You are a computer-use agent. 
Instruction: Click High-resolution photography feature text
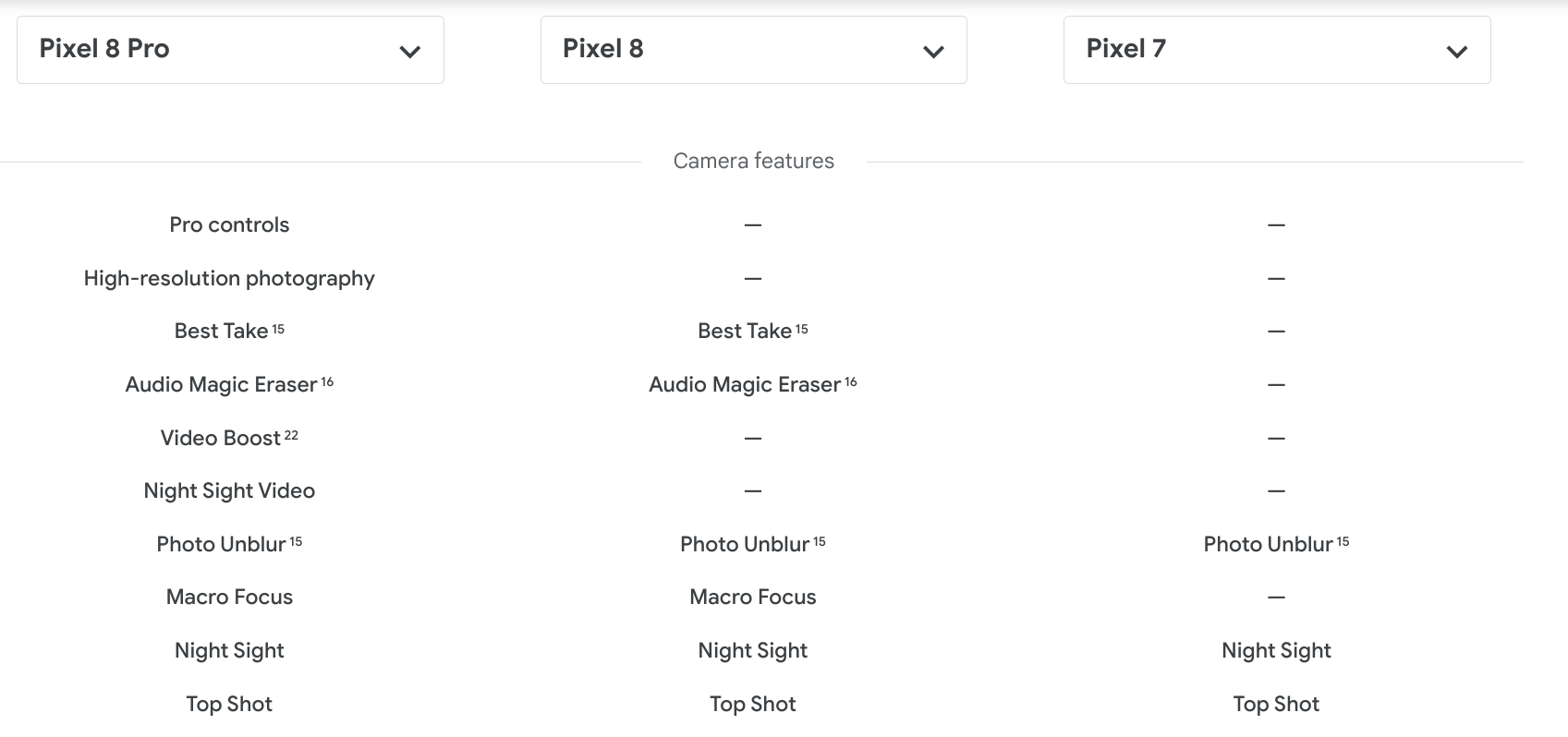[x=229, y=278]
